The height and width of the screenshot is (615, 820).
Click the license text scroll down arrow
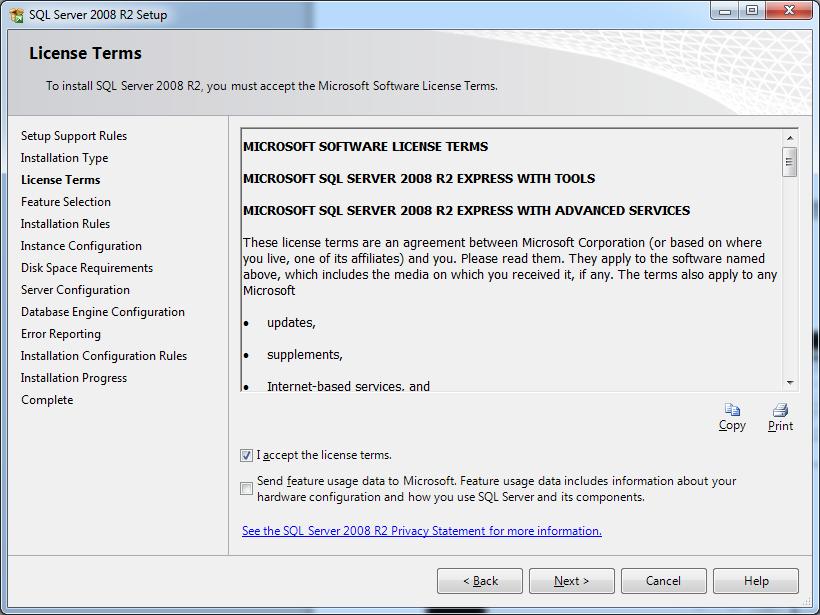pos(790,383)
